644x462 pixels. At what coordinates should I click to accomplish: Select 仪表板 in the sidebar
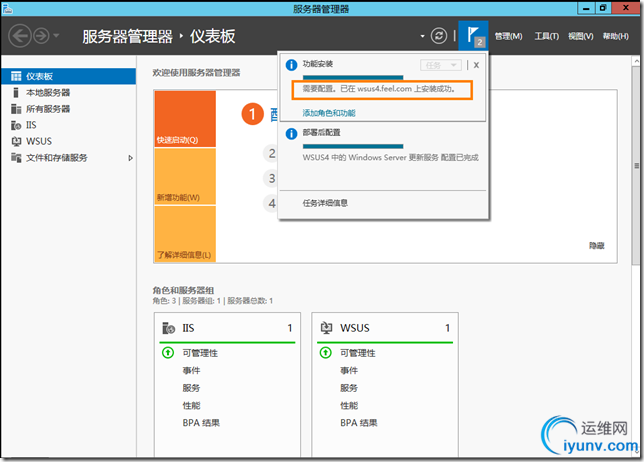[x=69, y=76]
